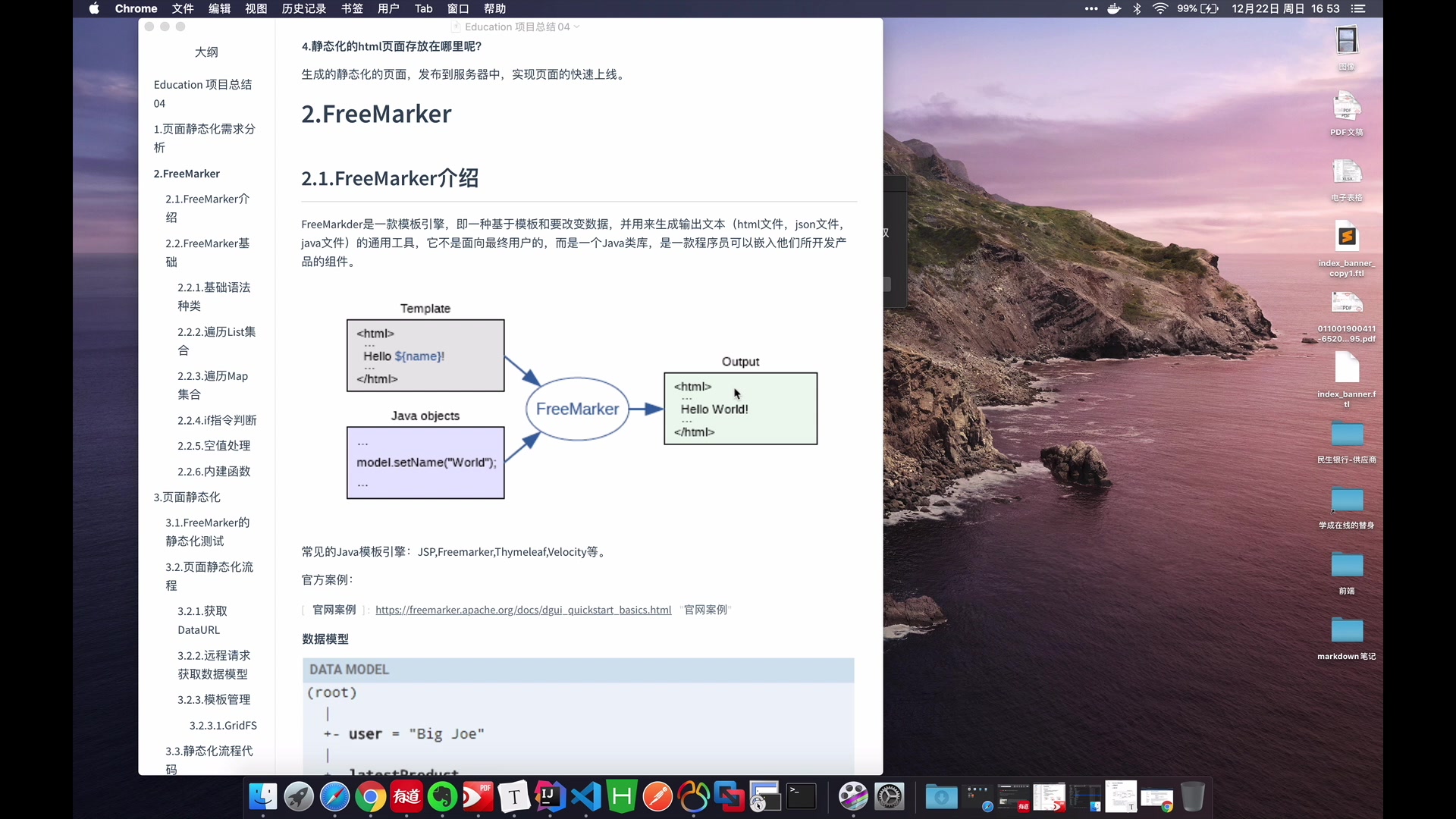
Task: Switch to Google Chrome in the dock
Action: [370, 797]
